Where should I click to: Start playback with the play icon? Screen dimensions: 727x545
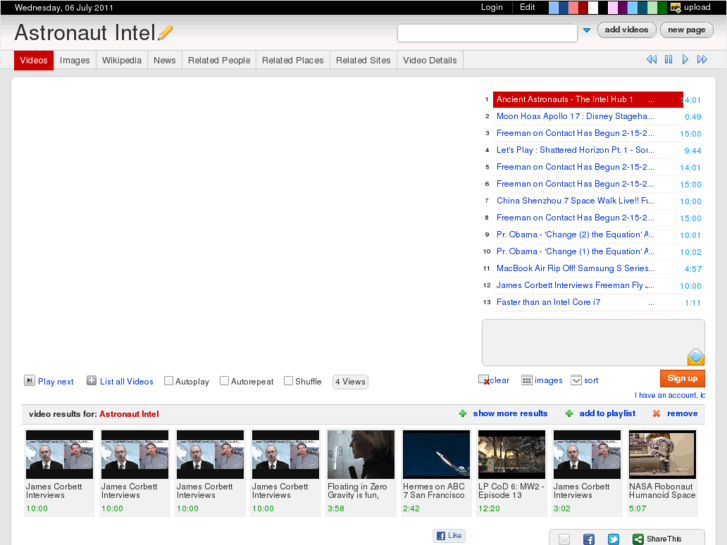[685, 59]
